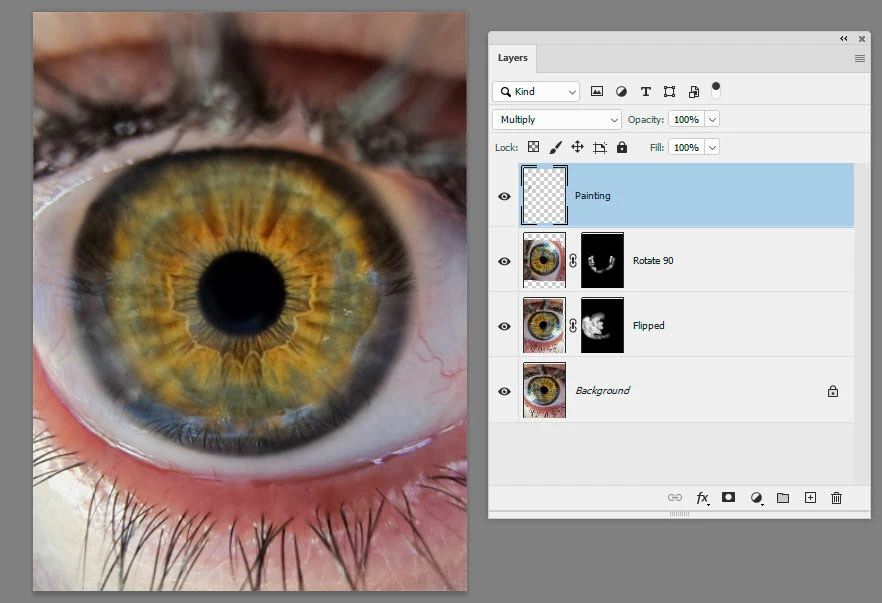Screen dimensions: 882x603
Task: Filter layers by shape layers icon
Action: (x=669, y=91)
